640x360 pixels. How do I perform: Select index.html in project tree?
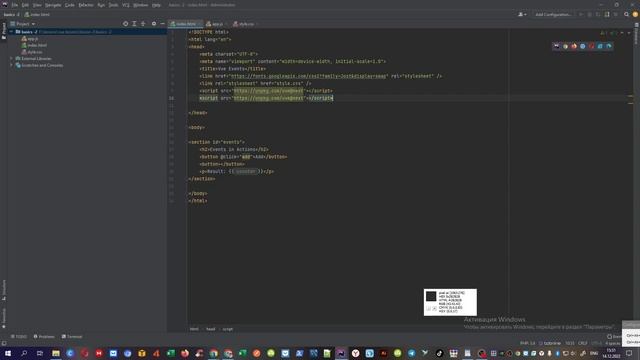[34, 45]
